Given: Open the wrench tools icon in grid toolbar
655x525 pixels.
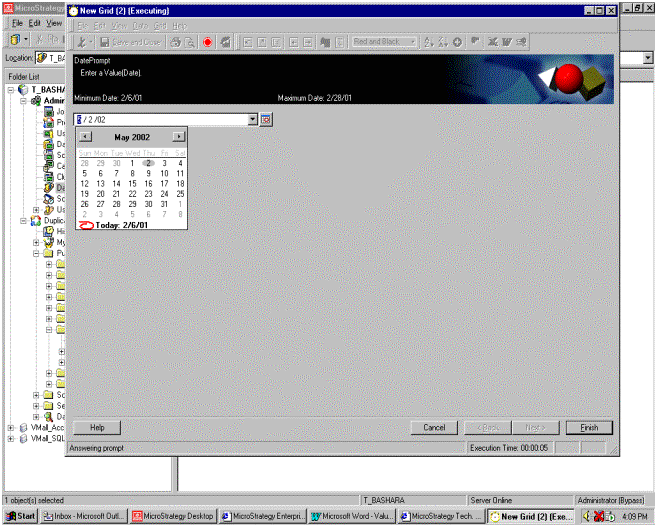Looking at the screenshot, I should tap(82, 42).
